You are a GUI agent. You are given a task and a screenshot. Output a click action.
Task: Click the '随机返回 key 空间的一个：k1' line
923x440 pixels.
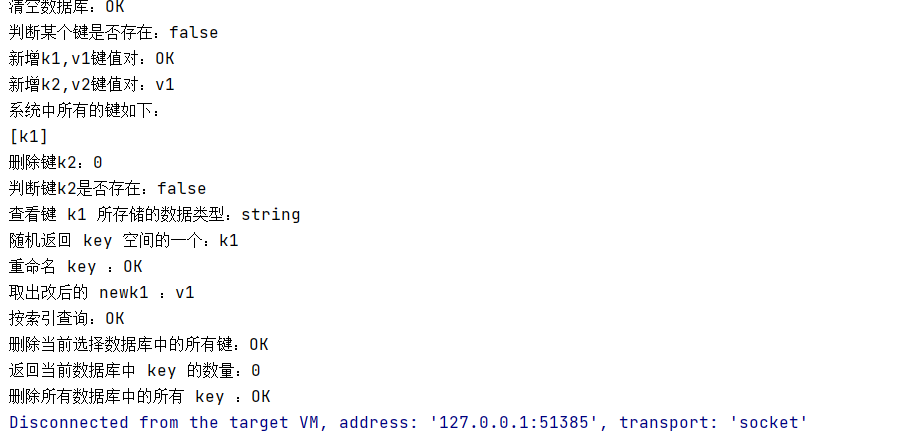124,240
